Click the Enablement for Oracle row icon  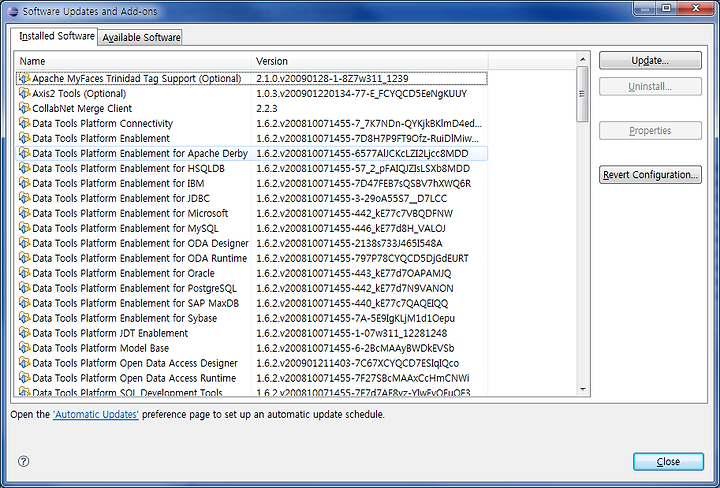click(24, 273)
